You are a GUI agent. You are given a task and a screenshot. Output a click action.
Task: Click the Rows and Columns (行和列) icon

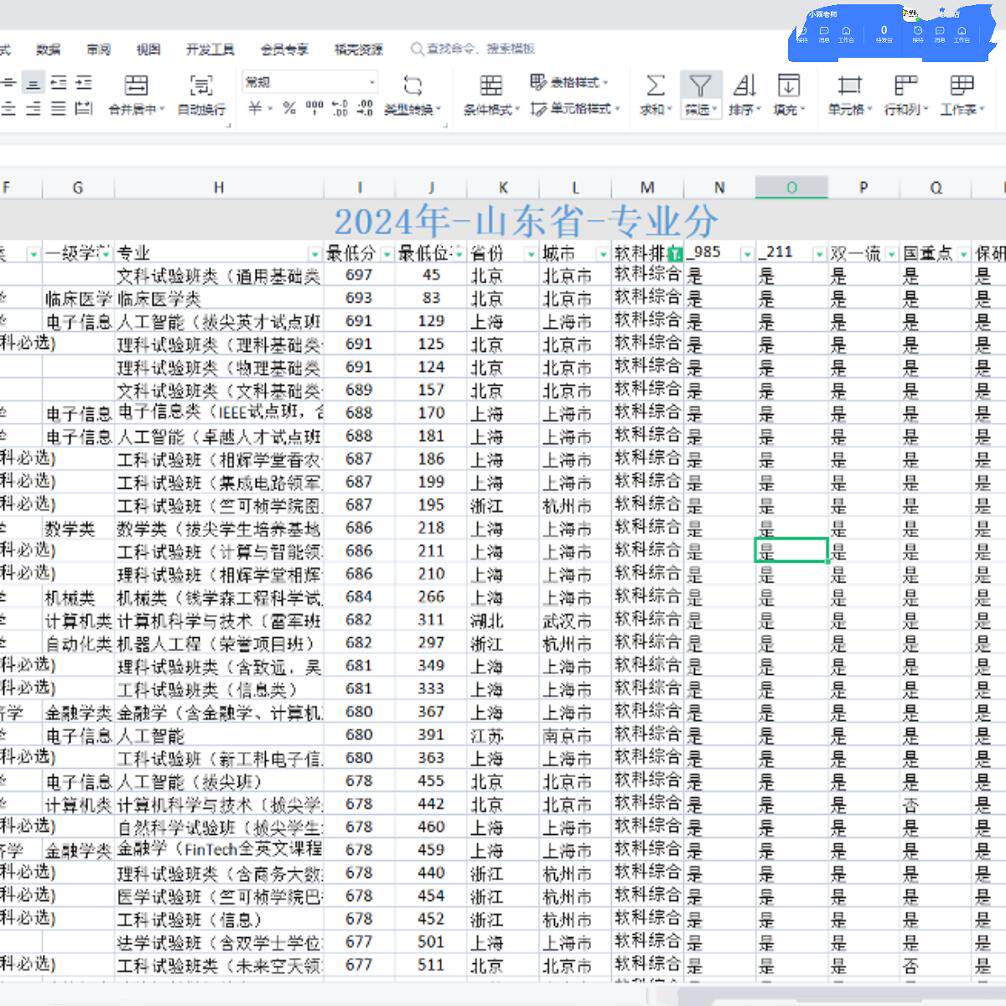[x=905, y=85]
